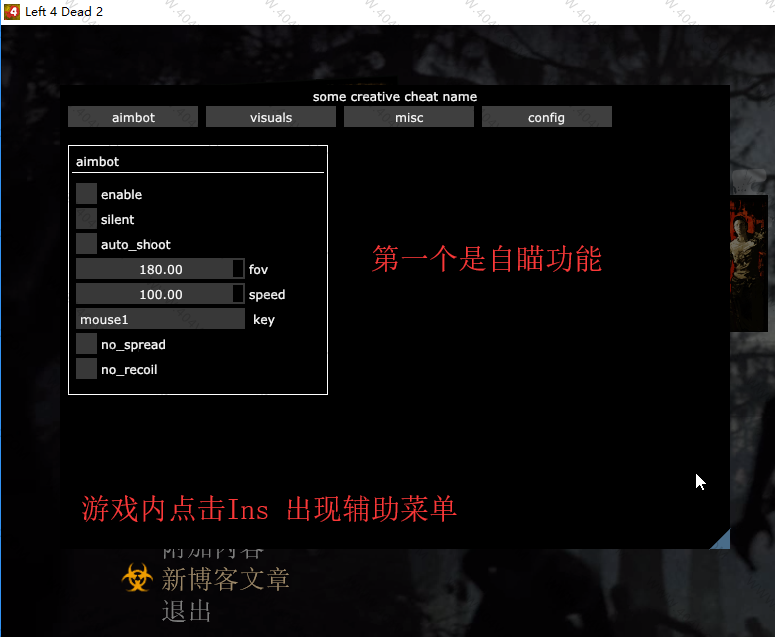Click the speed slider showing 100.00
Image resolution: width=775 pixels, height=637 pixels.
click(x=155, y=294)
